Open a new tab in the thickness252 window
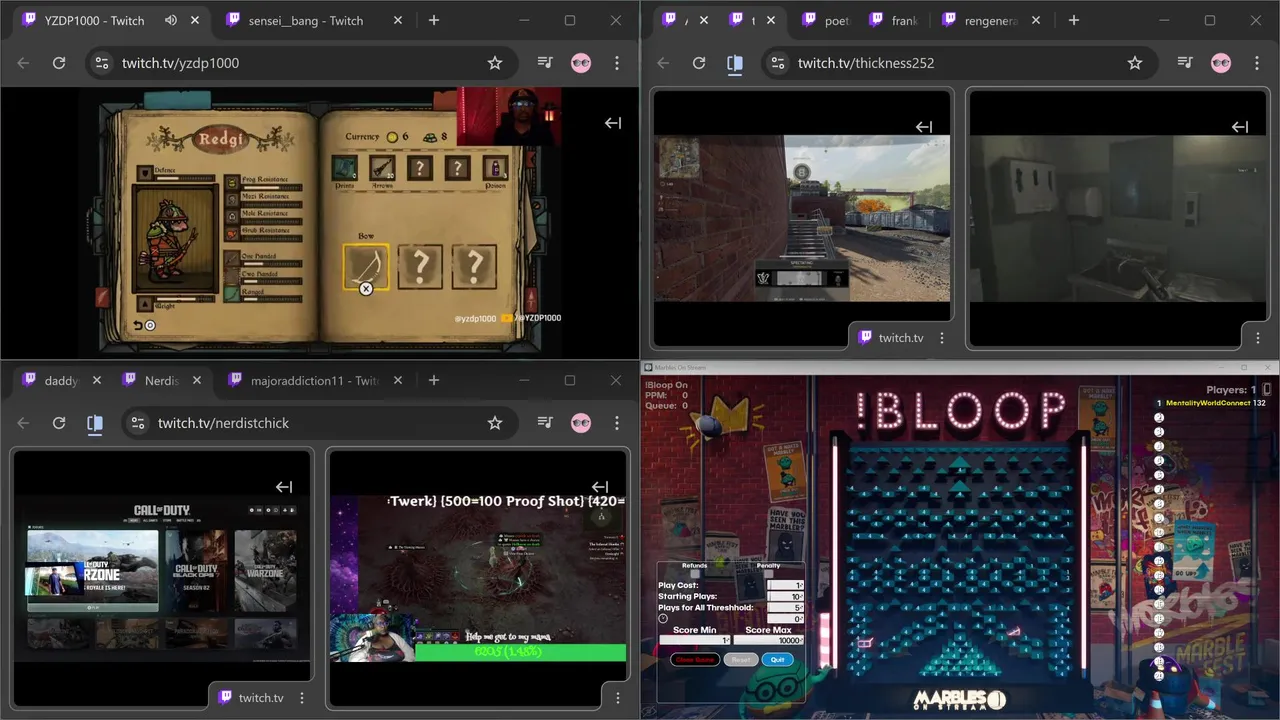 (x=1074, y=20)
